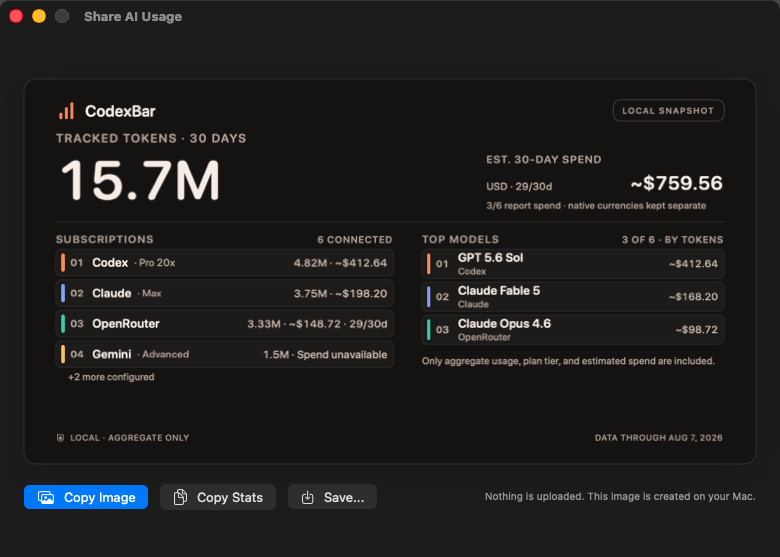Viewport: 780px width, 557px height.
Task: Open the Save... dialog button
Action: pos(332,497)
